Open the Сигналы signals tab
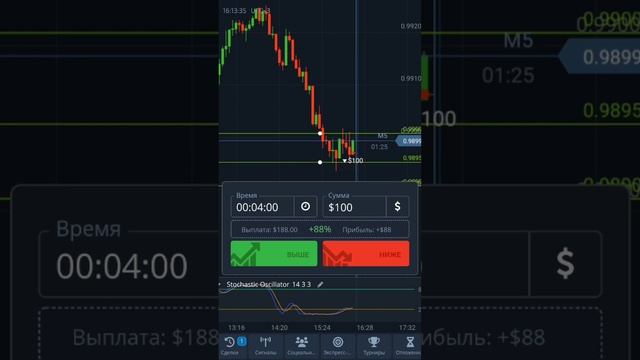 (x=265, y=346)
